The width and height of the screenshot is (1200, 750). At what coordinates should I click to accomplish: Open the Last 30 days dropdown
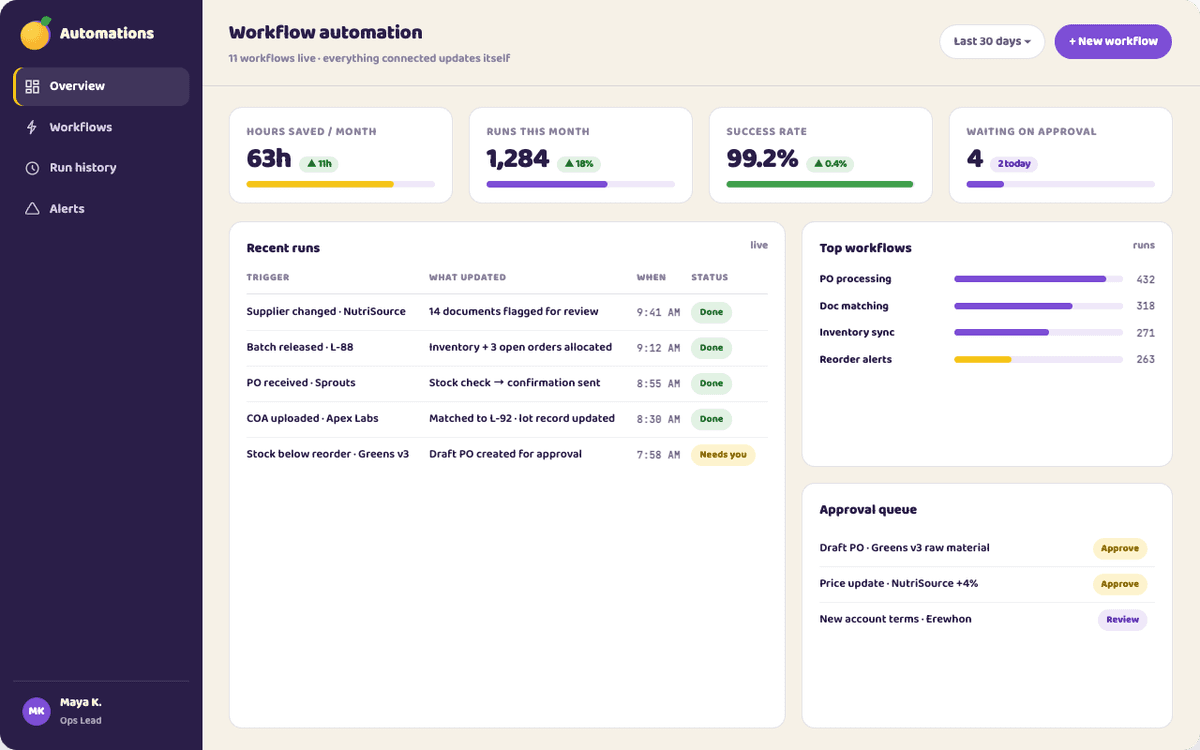click(x=992, y=42)
